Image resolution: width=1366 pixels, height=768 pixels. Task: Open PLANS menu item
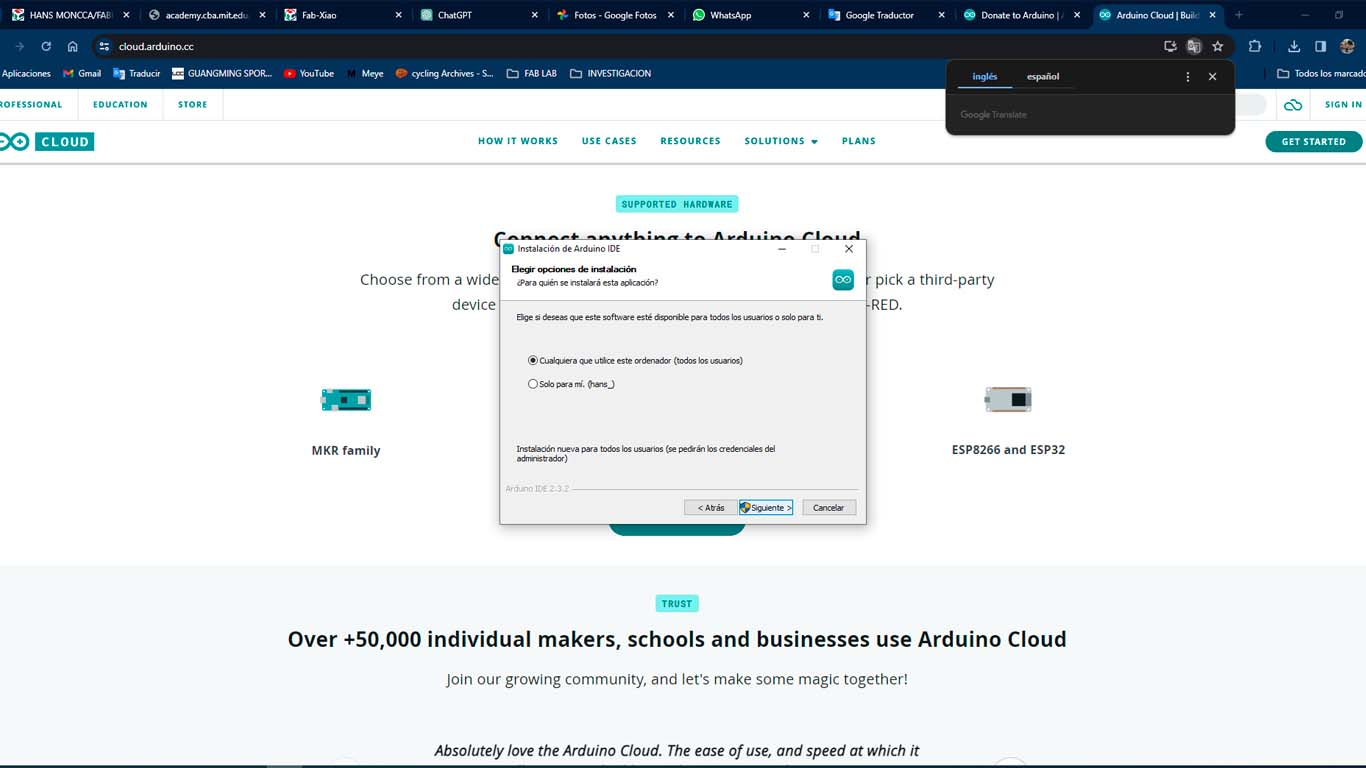click(x=859, y=141)
